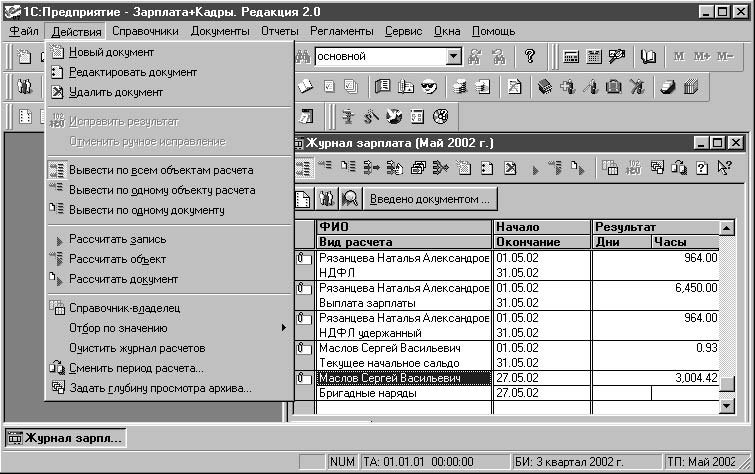Choose Рассчитать объект menu entry
The height and width of the screenshot is (474, 755).
coord(169,259)
